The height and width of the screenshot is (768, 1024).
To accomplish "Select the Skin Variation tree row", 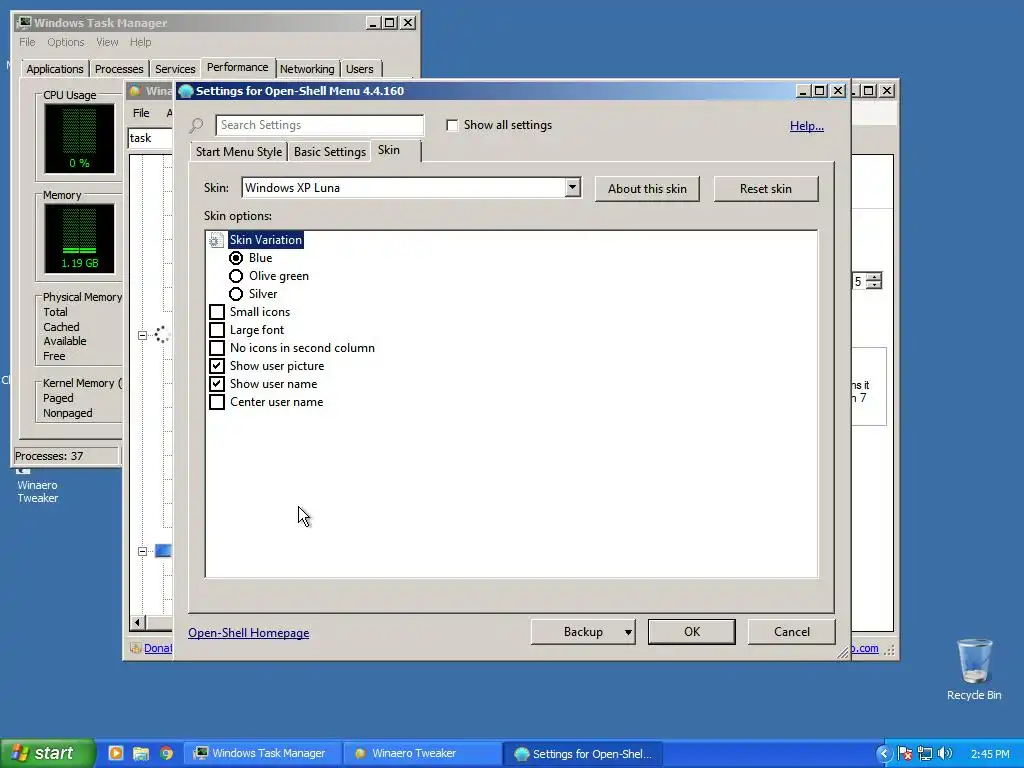I will (265, 240).
